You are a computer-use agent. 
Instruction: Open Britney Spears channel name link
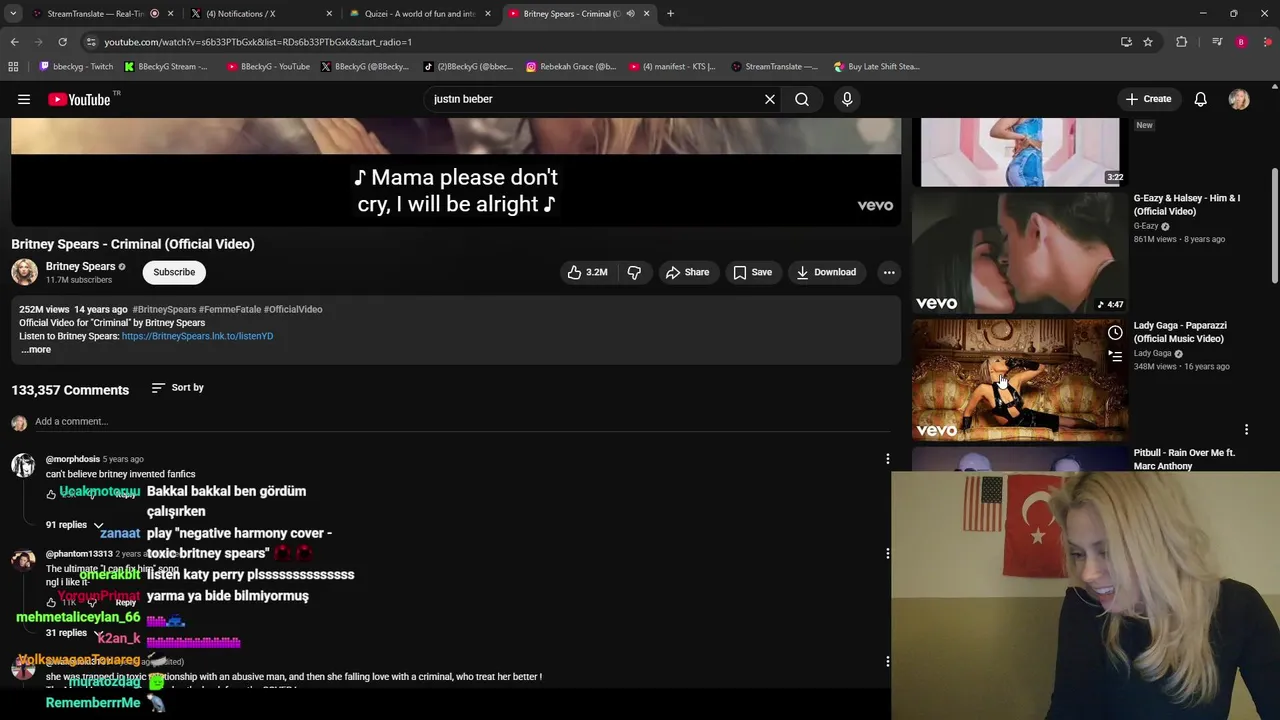click(x=80, y=267)
